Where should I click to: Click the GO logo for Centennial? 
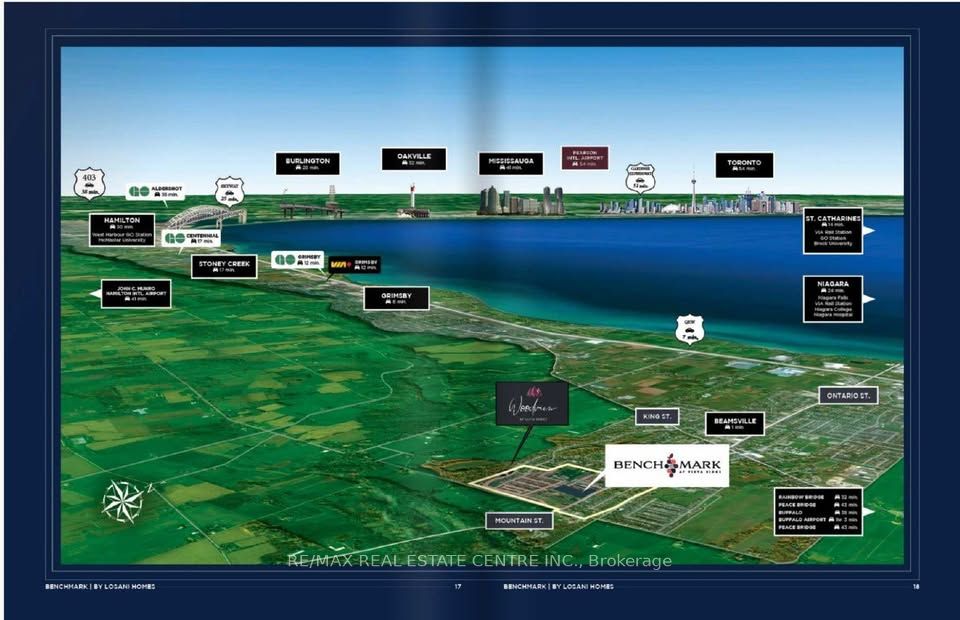175,238
